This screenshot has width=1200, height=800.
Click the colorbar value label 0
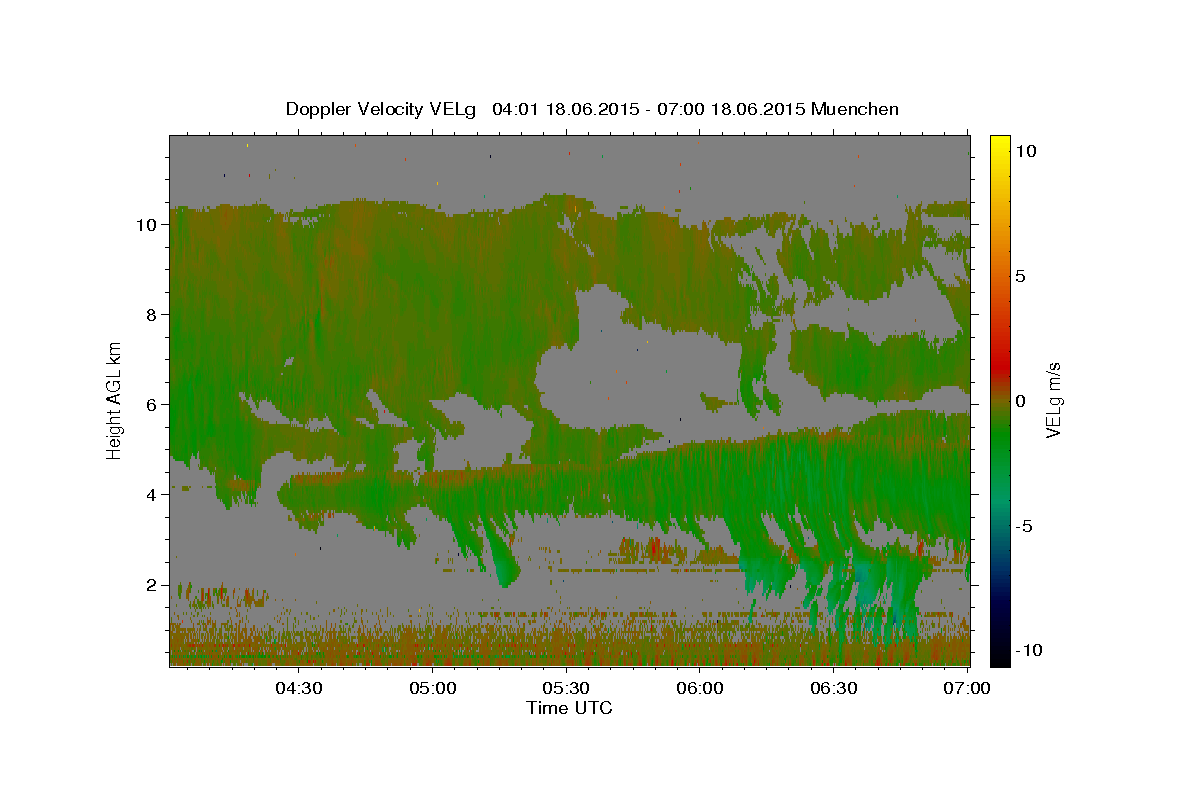(1020, 400)
